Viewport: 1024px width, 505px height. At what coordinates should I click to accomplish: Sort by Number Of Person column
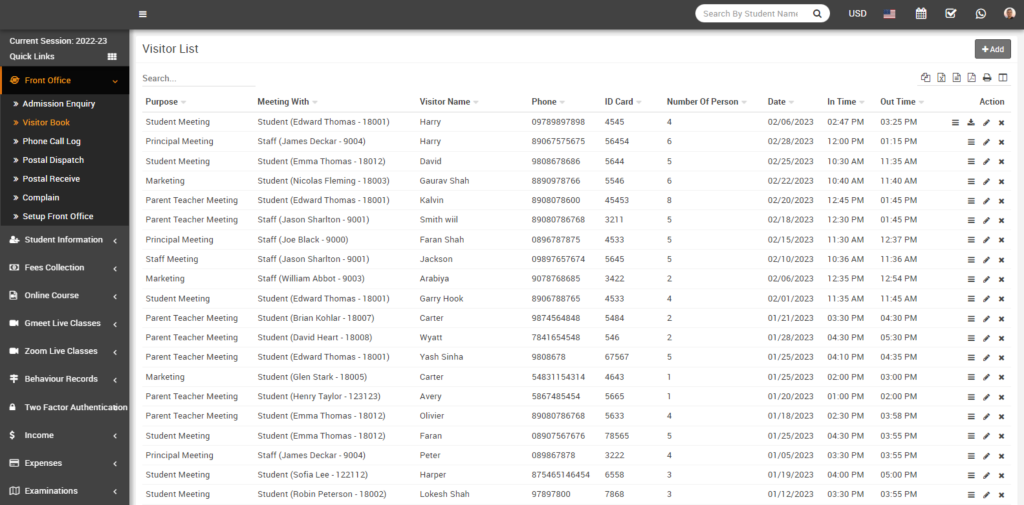click(x=707, y=102)
